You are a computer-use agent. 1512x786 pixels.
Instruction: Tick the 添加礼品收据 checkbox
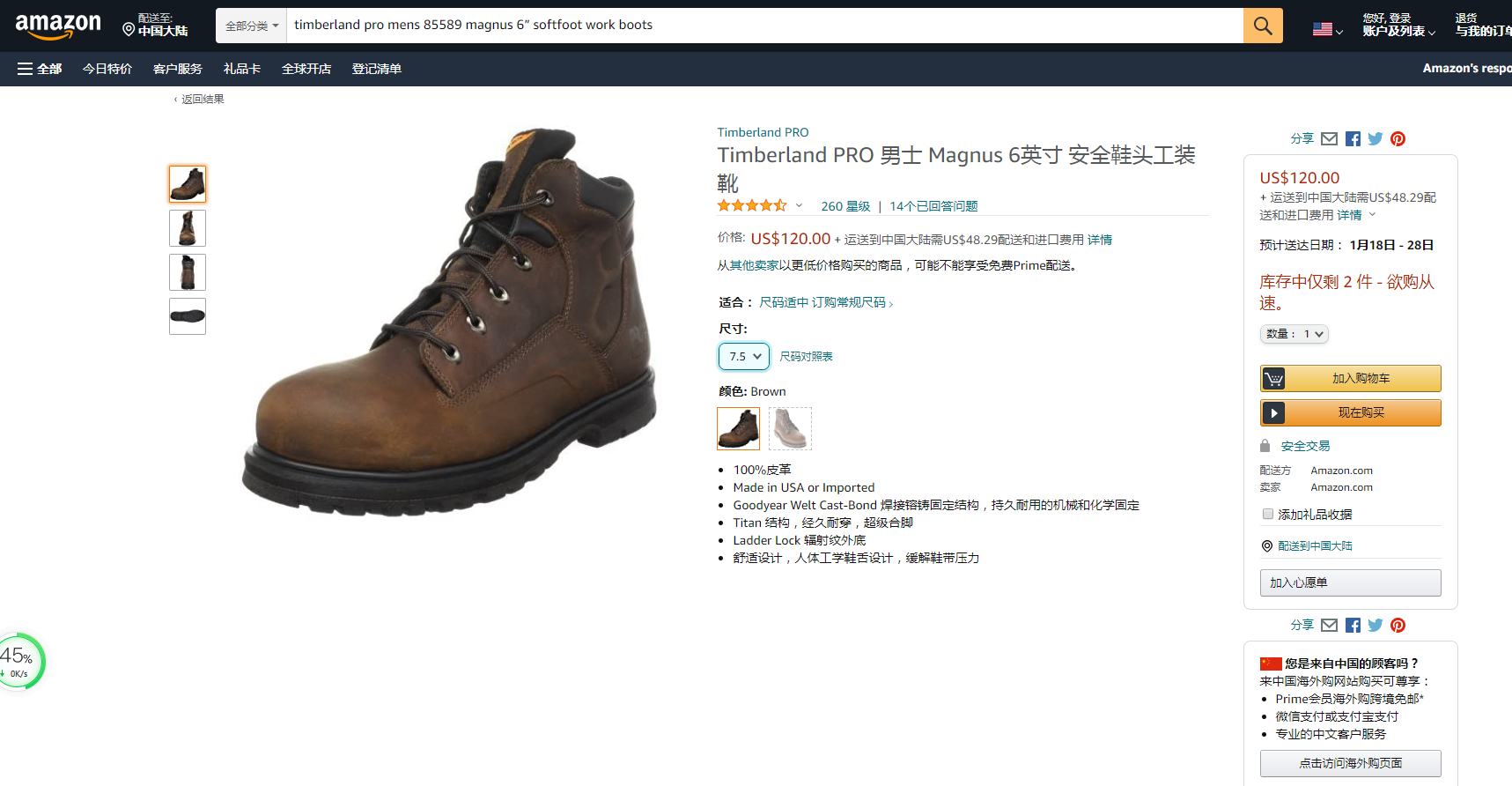[x=1268, y=514]
